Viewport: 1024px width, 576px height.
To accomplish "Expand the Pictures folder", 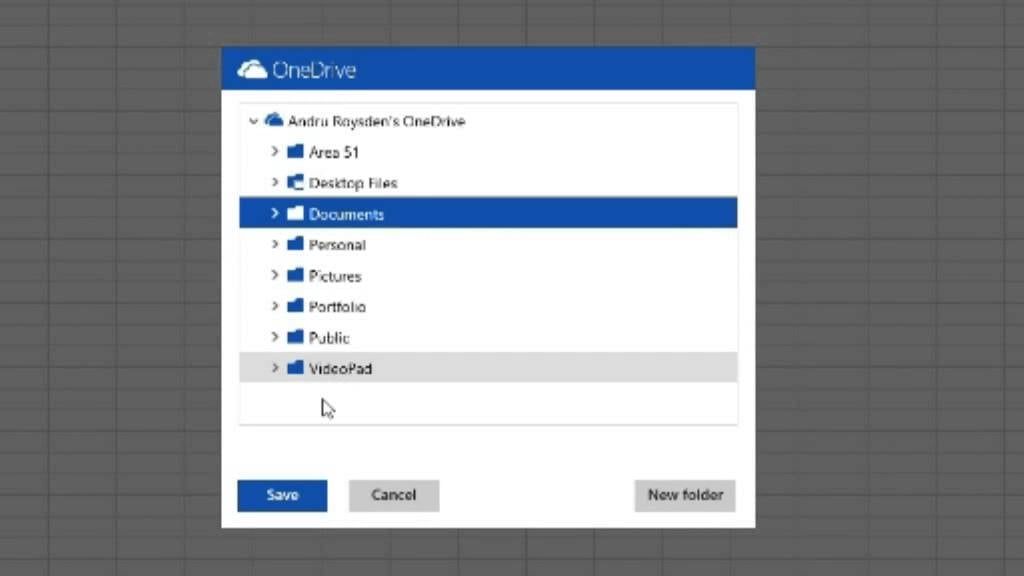I will click(275, 274).
